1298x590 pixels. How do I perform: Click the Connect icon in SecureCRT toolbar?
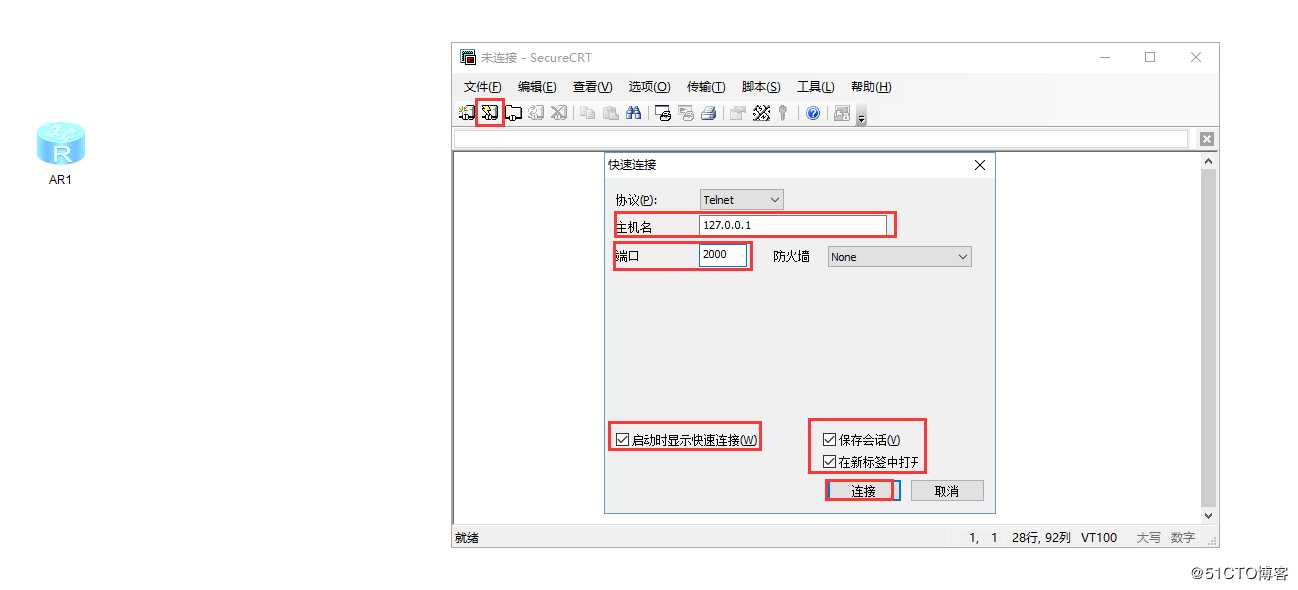pyautogui.click(x=466, y=113)
